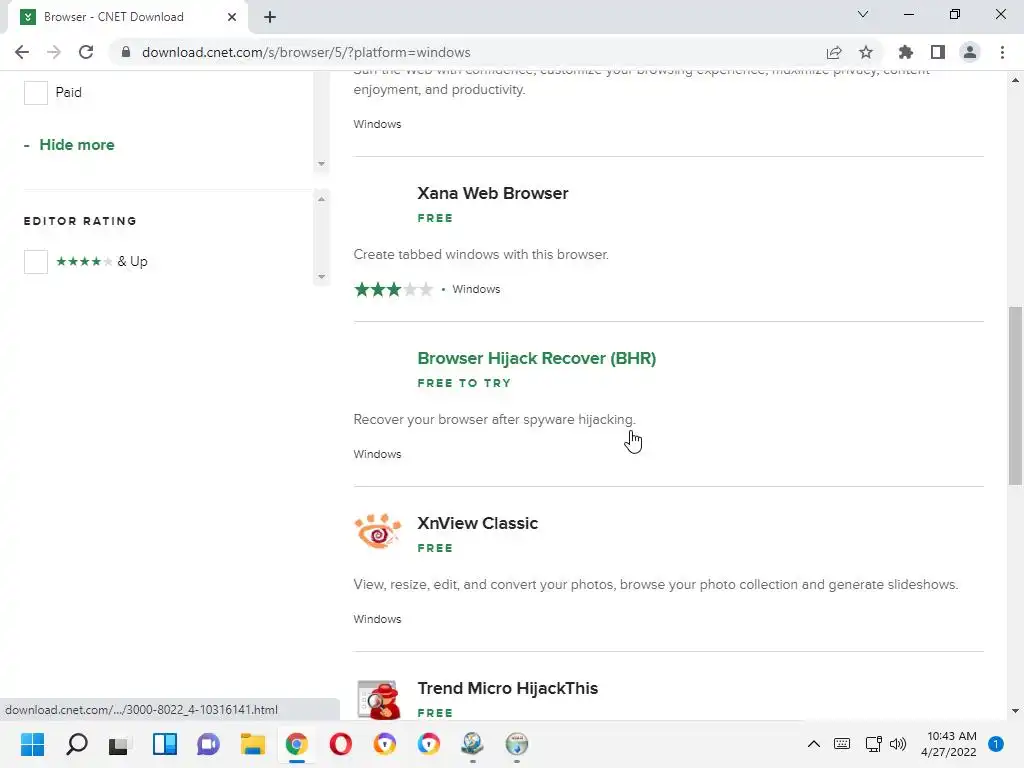
Task: Open the tab search chevron
Action: click(863, 14)
